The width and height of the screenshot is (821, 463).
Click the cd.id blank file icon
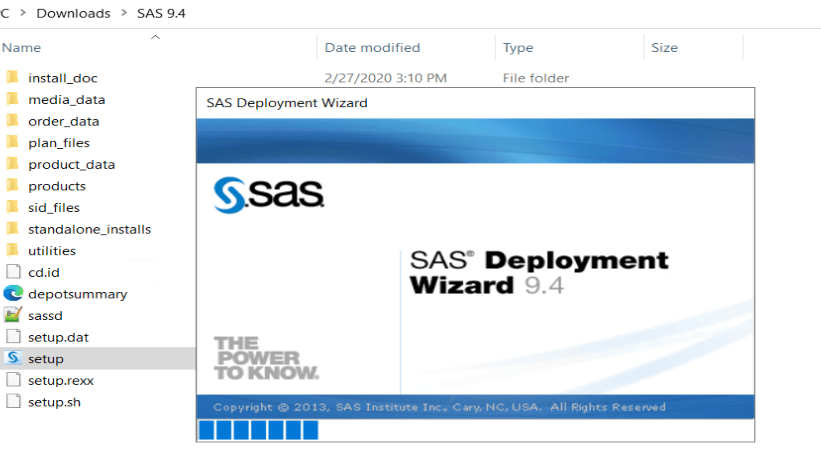(13, 272)
